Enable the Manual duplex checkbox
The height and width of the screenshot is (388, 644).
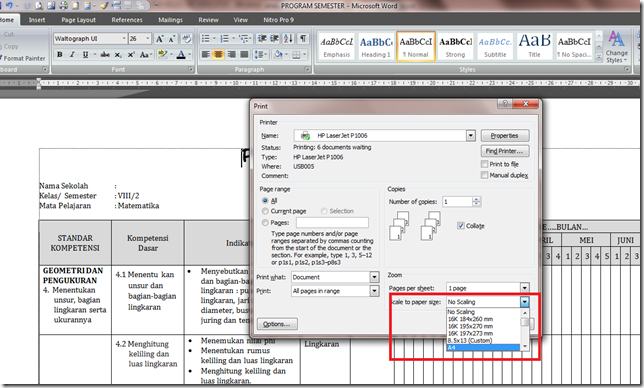point(485,175)
